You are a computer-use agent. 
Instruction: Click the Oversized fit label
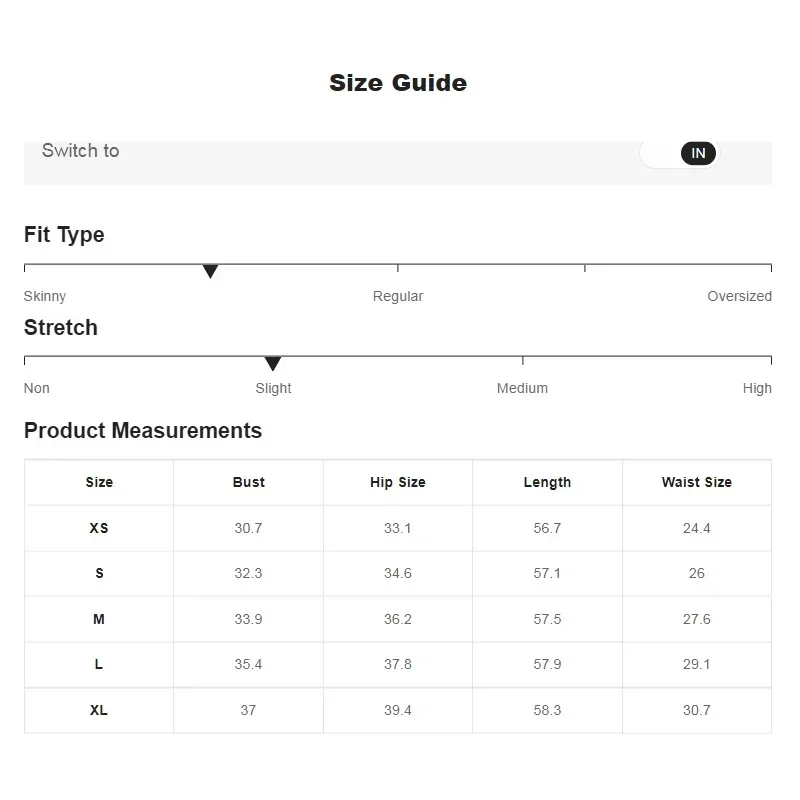739,296
